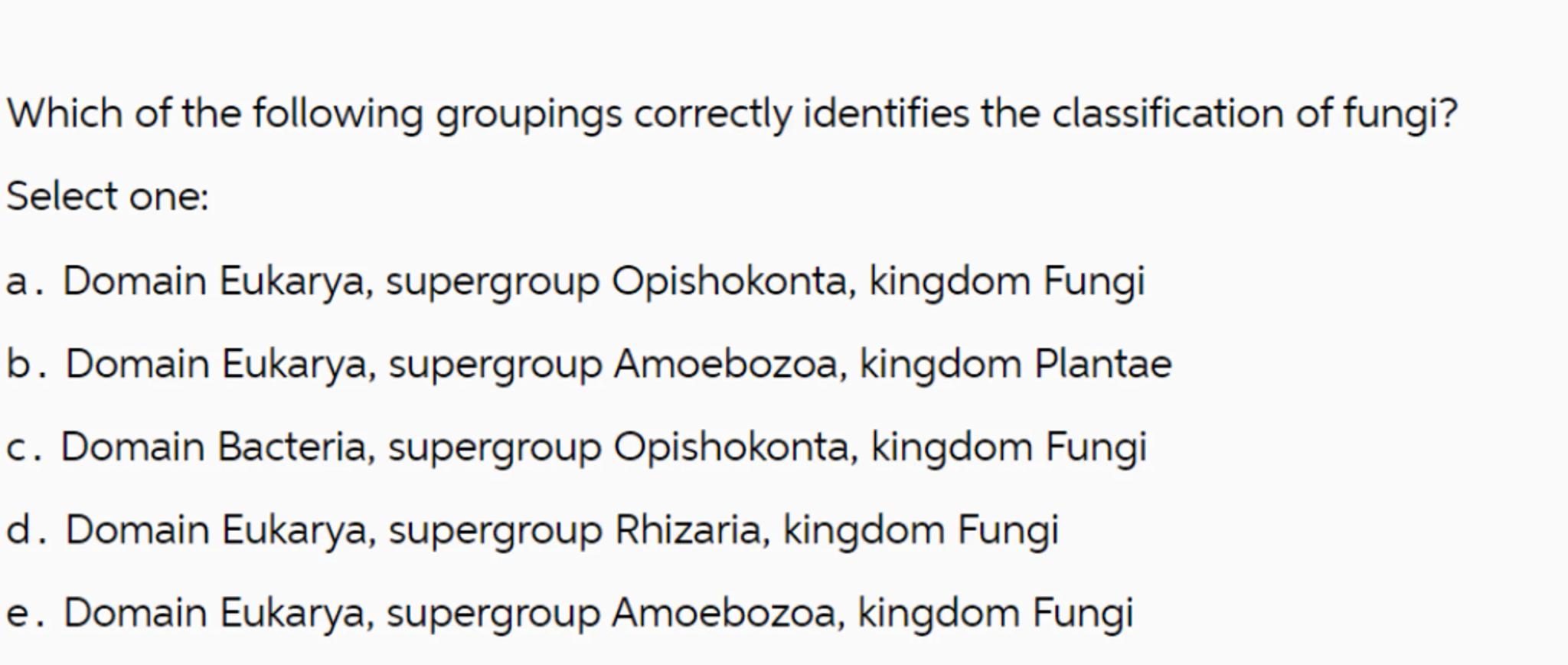This screenshot has height=665, width=1568.
Task: Select answer a with supergroup Opishokonta, kingdom Fungi
Action: coord(603,281)
